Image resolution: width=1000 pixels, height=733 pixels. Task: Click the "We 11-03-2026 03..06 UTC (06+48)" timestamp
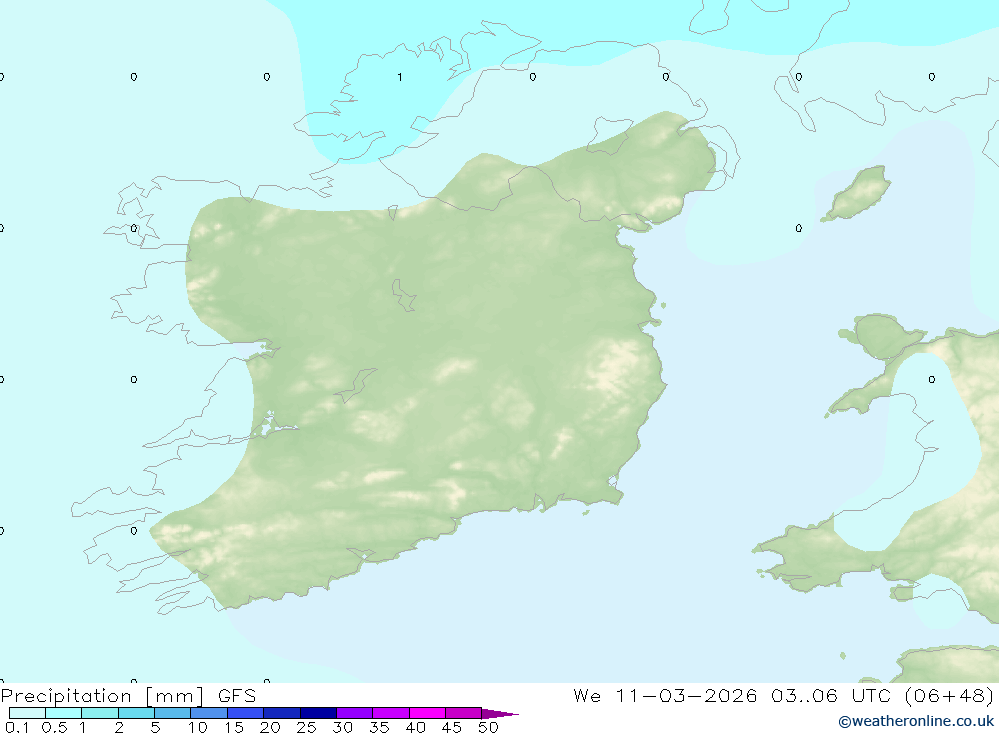pyautogui.click(x=784, y=695)
